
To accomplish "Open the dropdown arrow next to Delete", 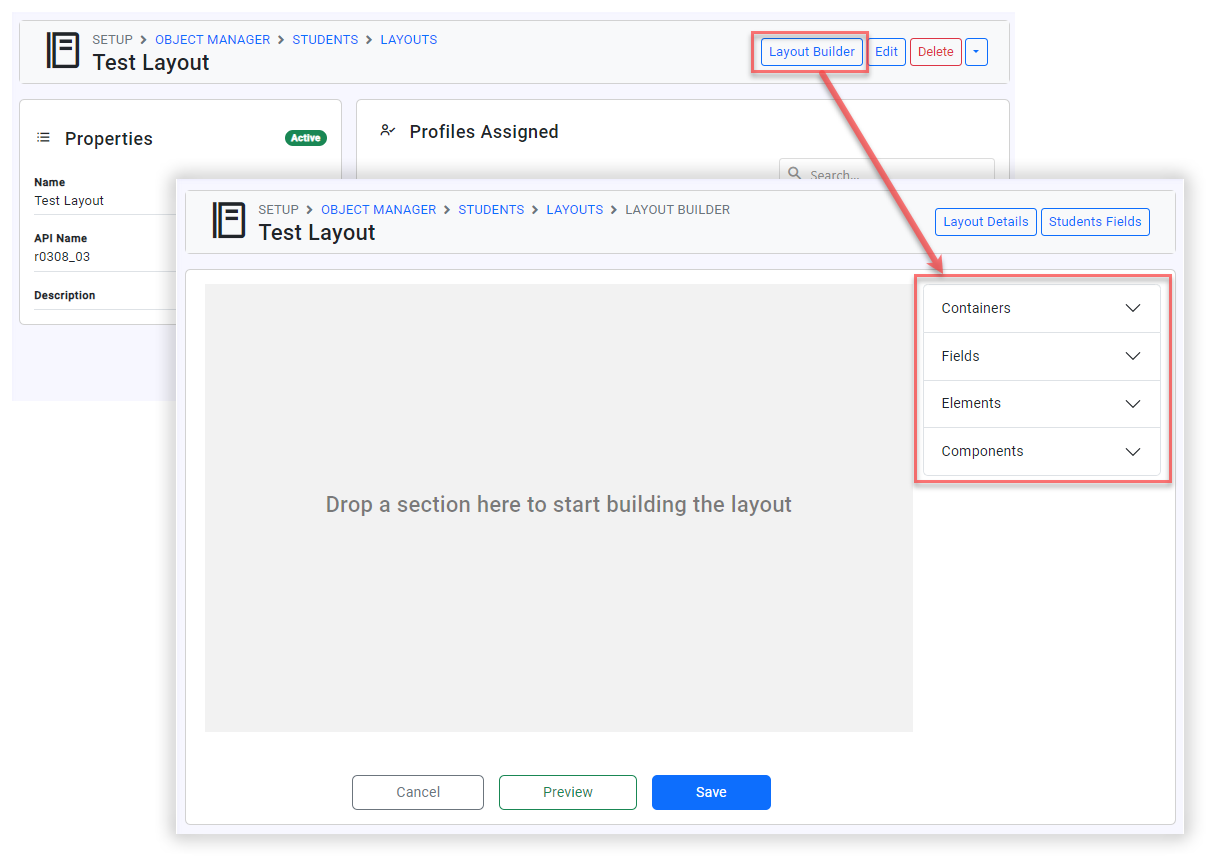I will 977,52.
